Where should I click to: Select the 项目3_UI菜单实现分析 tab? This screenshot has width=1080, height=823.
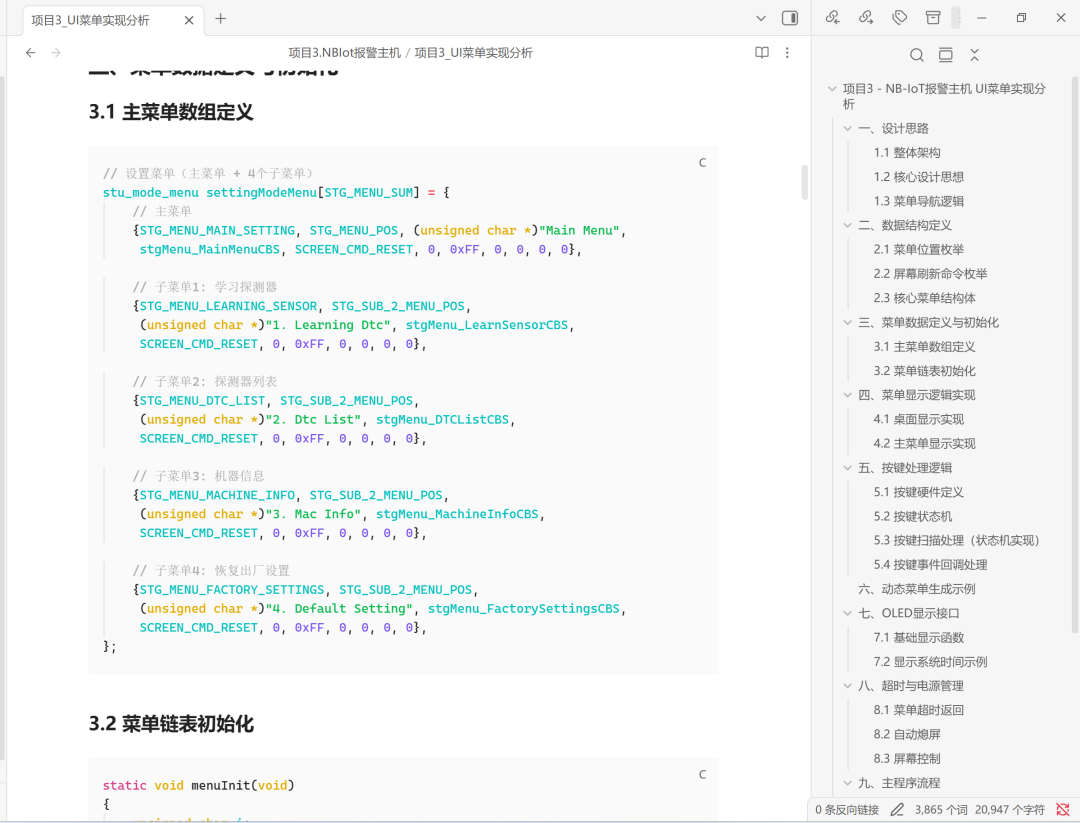pos(114,21)
